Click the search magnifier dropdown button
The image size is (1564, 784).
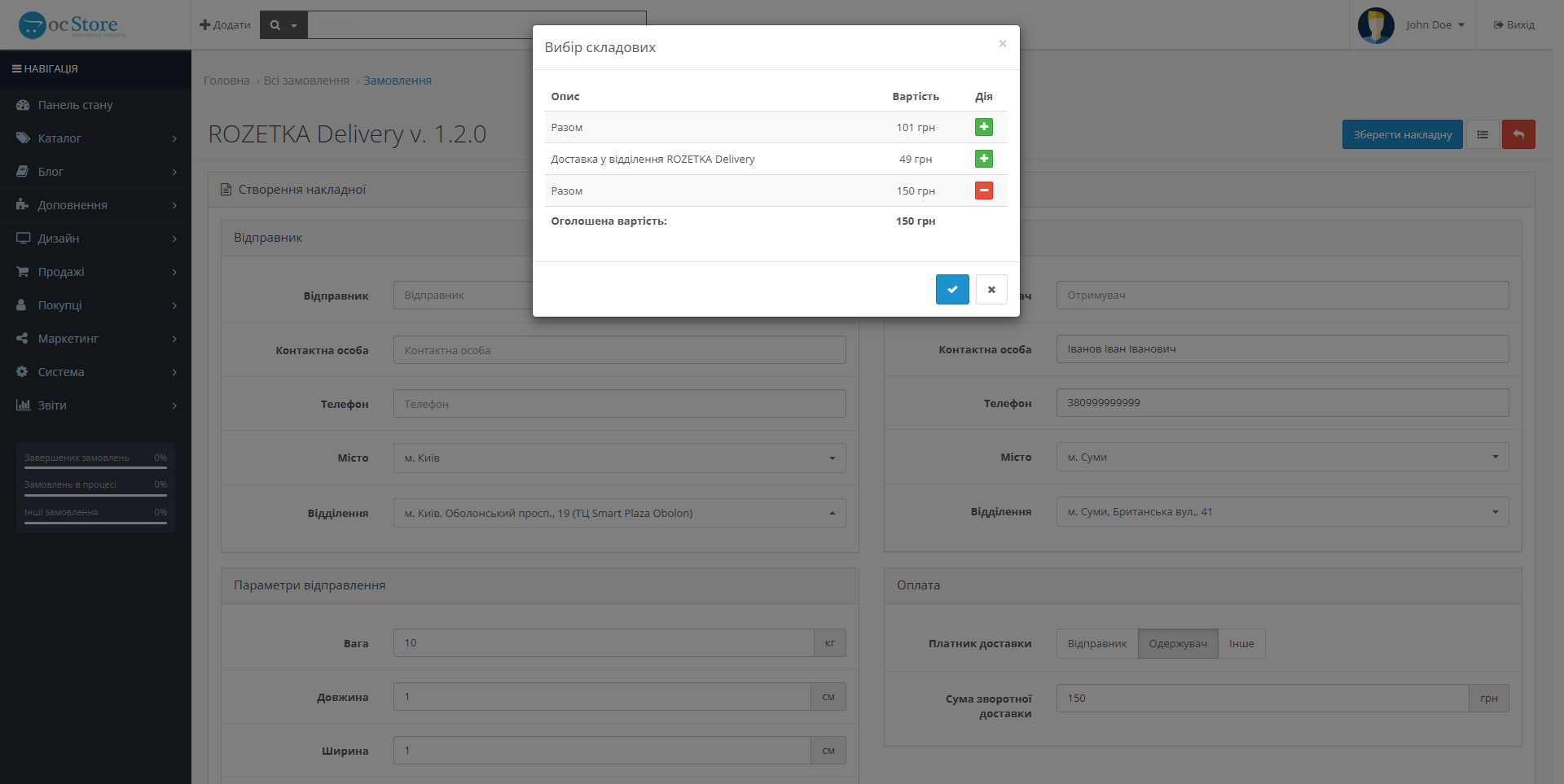tap(283, 25)
